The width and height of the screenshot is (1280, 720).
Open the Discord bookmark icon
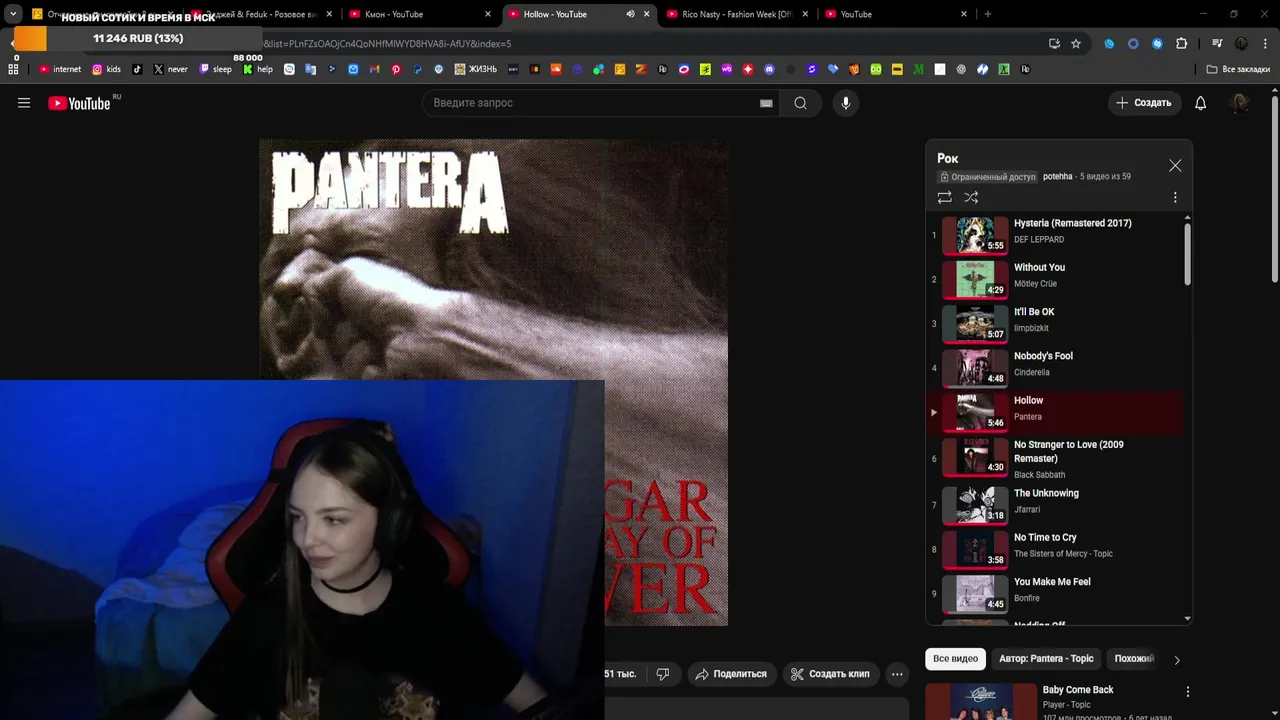[769, 69]
